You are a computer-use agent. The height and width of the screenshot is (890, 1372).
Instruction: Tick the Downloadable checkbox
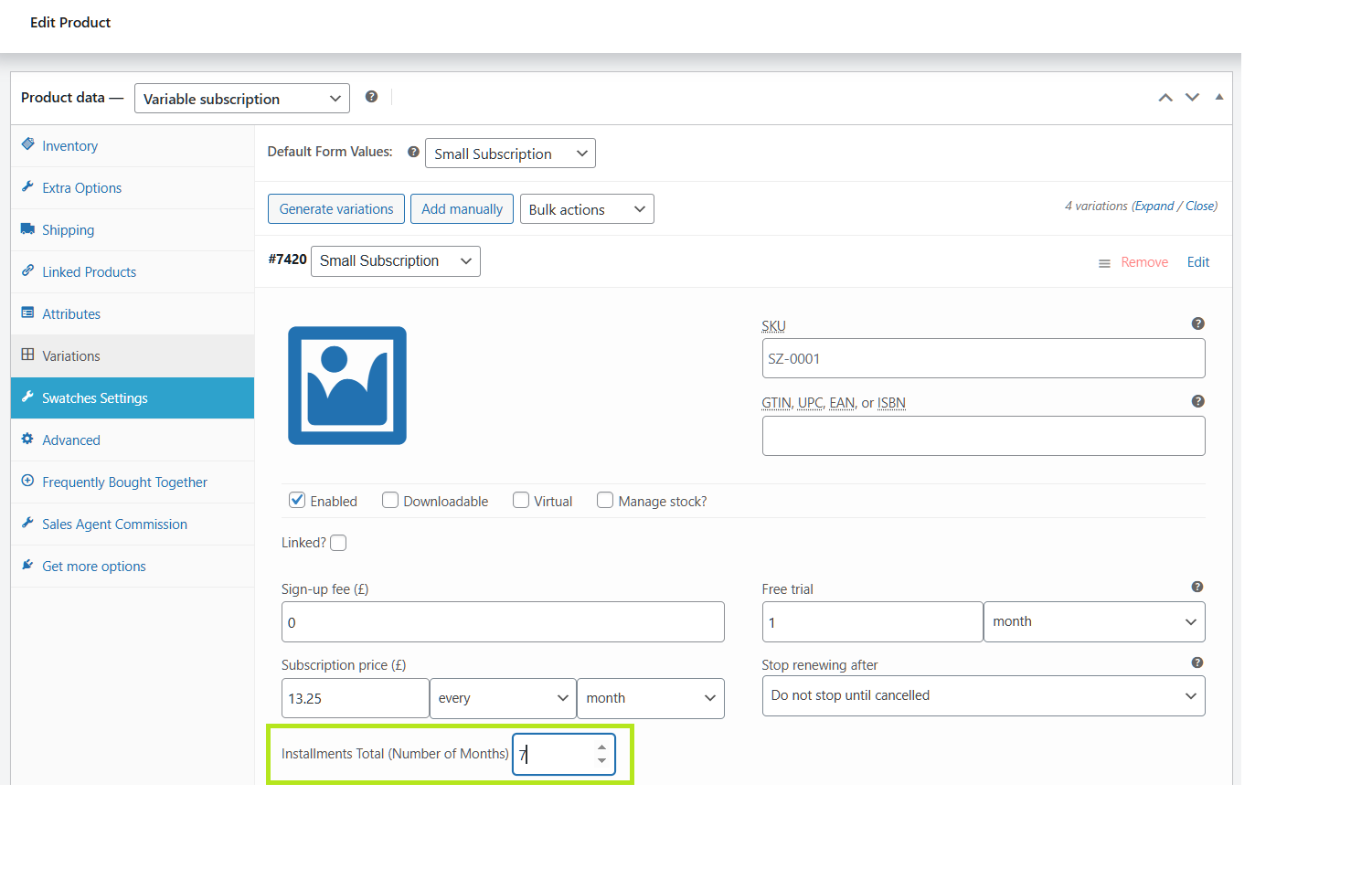(x=390, y=500)
